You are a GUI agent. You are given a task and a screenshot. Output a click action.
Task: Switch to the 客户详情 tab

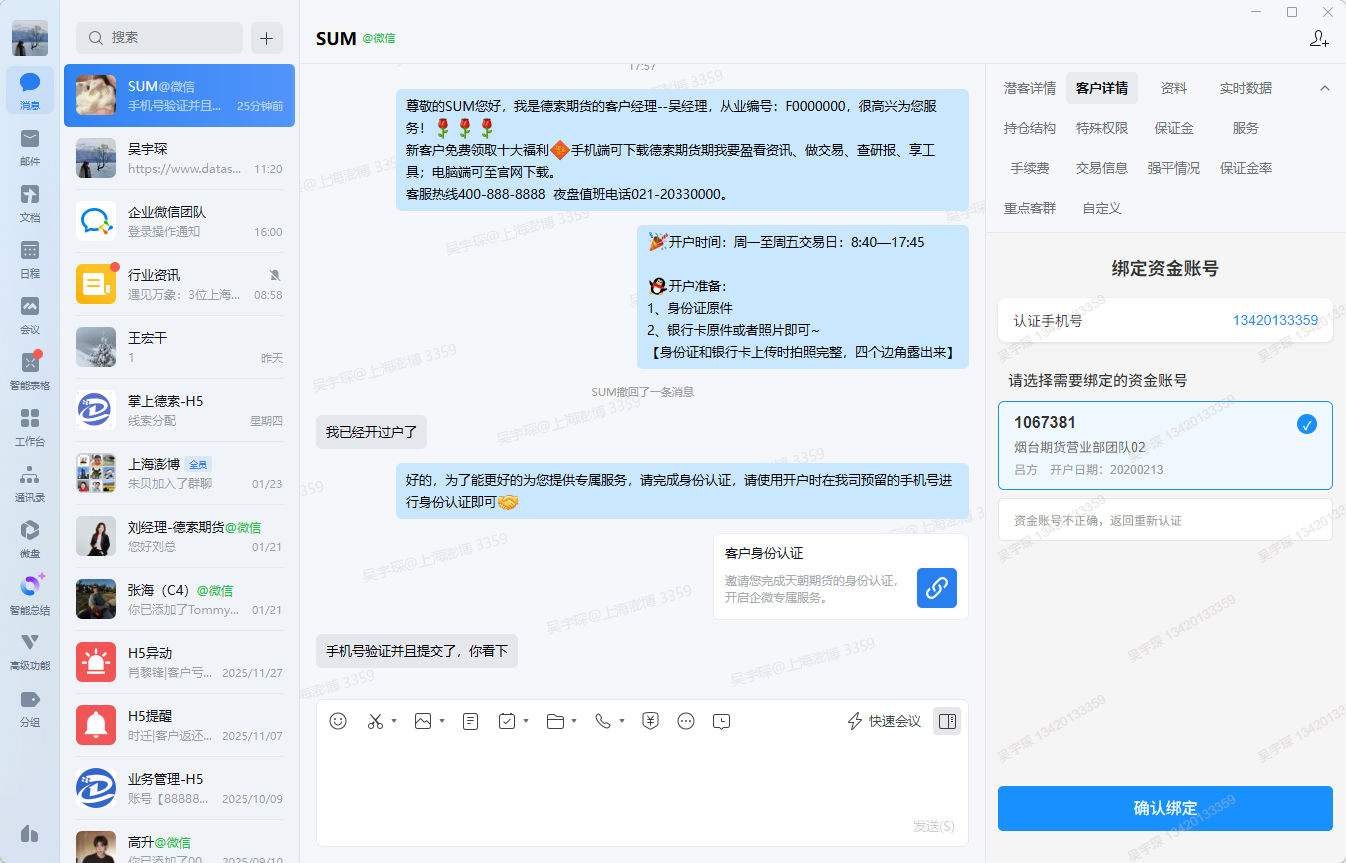(x=1102, y=88)
